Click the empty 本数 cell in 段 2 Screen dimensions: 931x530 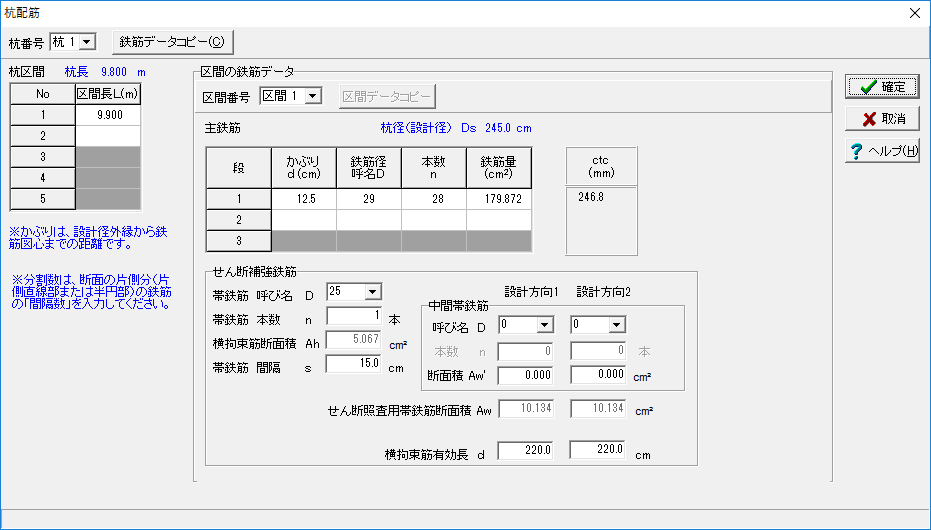[434, 220]
